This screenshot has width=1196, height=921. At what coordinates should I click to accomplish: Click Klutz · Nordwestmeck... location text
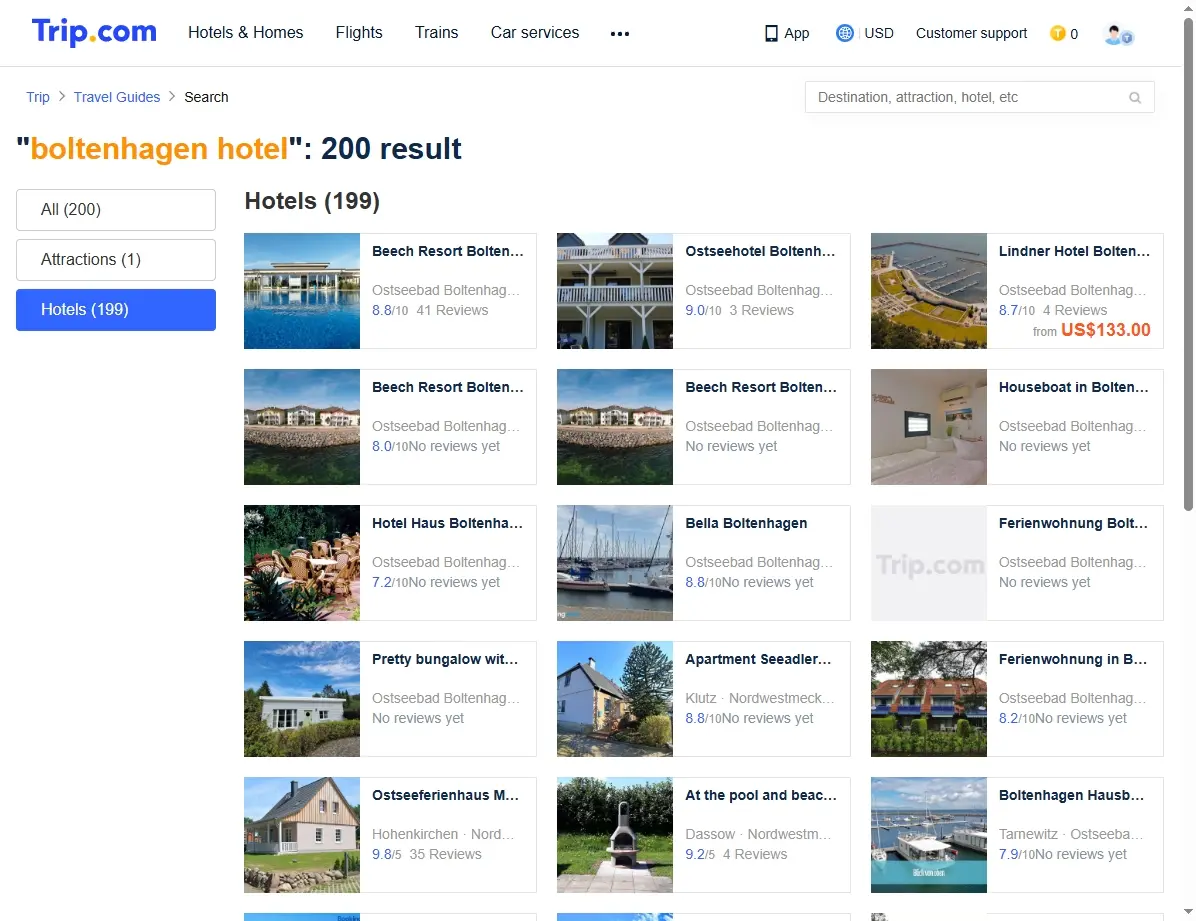[x=760, y=698]
